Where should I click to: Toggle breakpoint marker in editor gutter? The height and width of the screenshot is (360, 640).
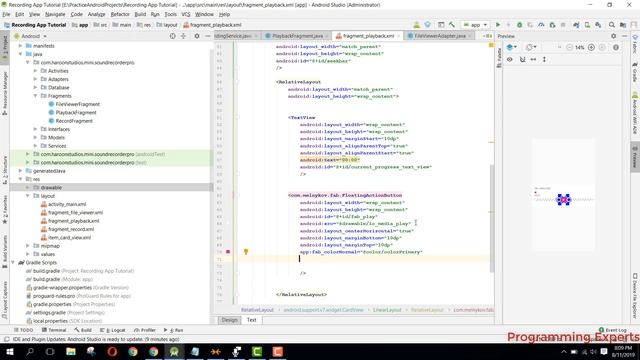click(228, 252)
